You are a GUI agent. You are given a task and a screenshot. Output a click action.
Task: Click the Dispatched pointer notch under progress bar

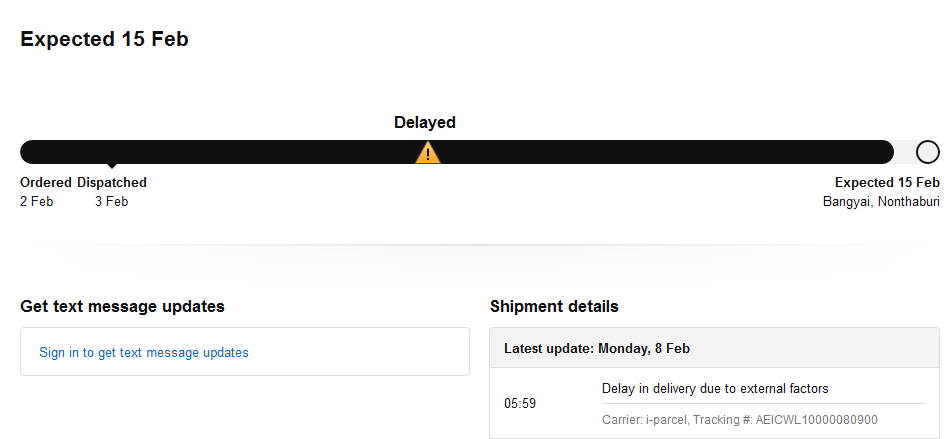tap(112, 166)
